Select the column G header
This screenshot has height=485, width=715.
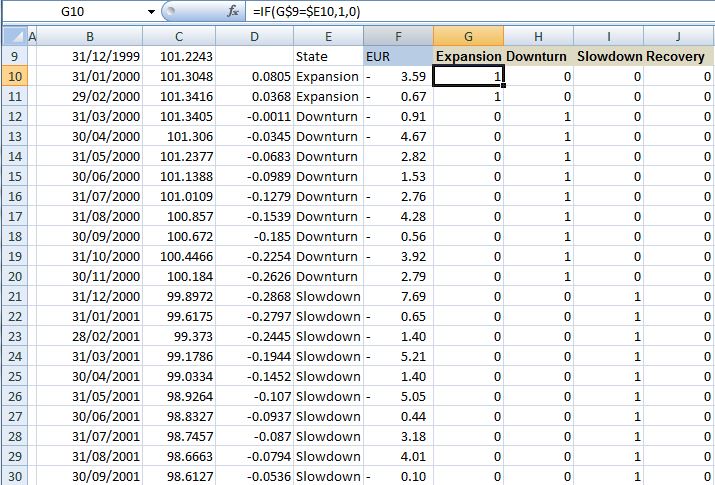468,36
